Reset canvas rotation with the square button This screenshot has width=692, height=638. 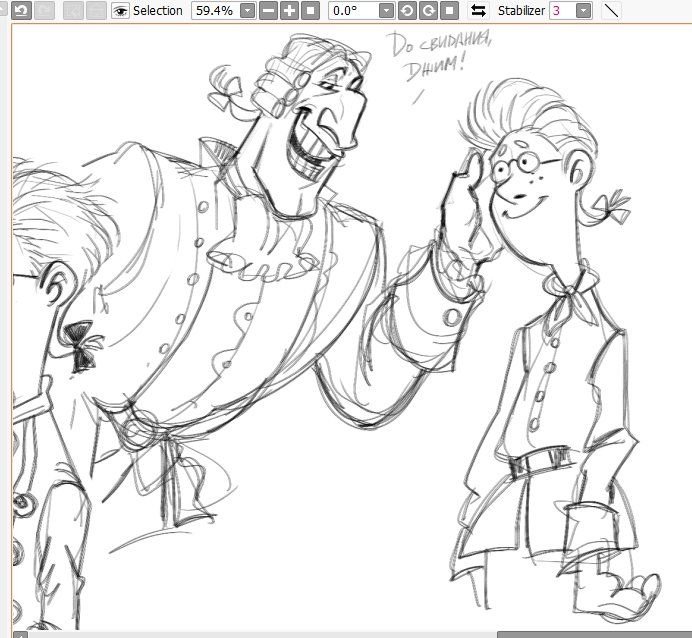pos(450,10)
